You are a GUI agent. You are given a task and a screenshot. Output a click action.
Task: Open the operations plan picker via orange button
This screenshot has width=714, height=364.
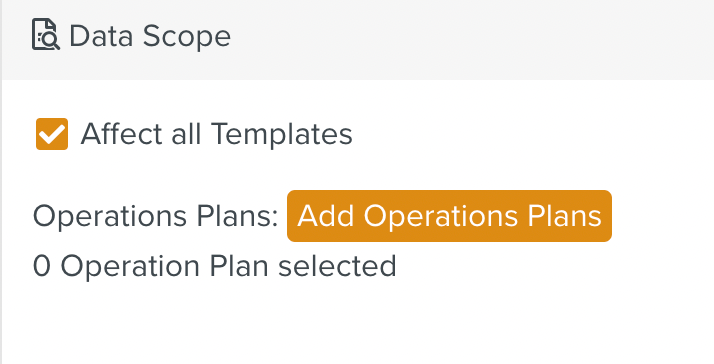point(449,216)
